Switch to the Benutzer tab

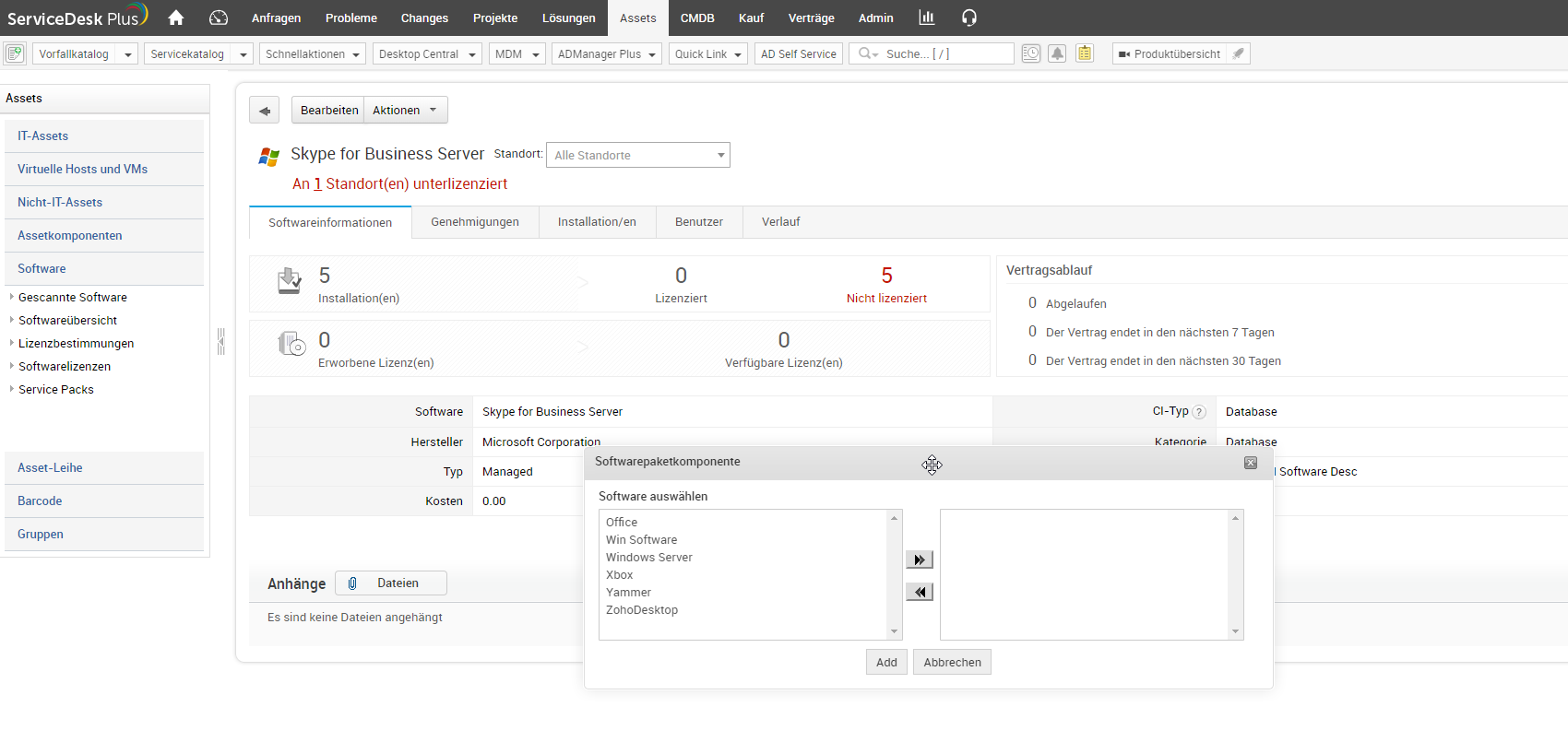[x=699, y=222]
